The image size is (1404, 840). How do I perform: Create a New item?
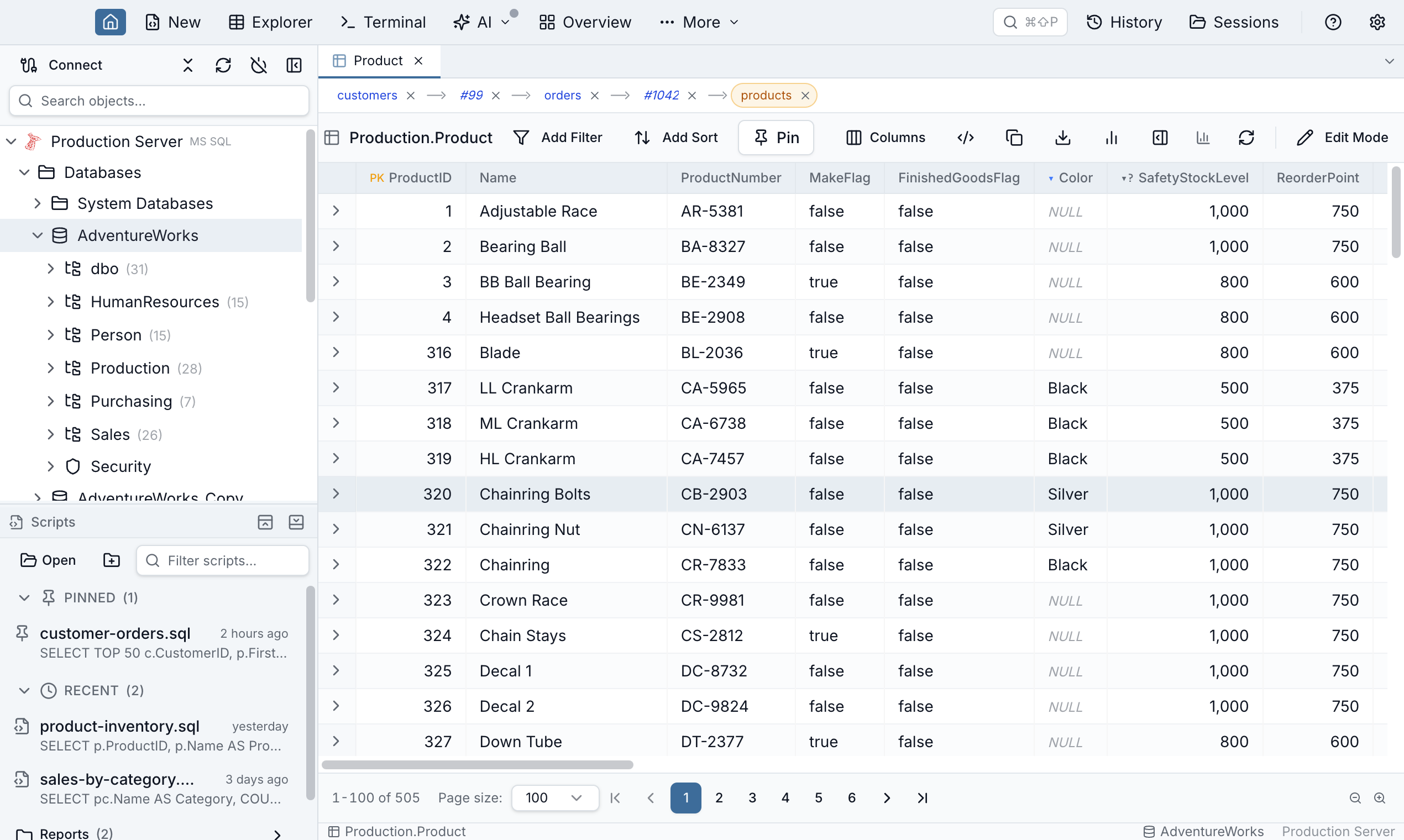[x=173, y=22]
